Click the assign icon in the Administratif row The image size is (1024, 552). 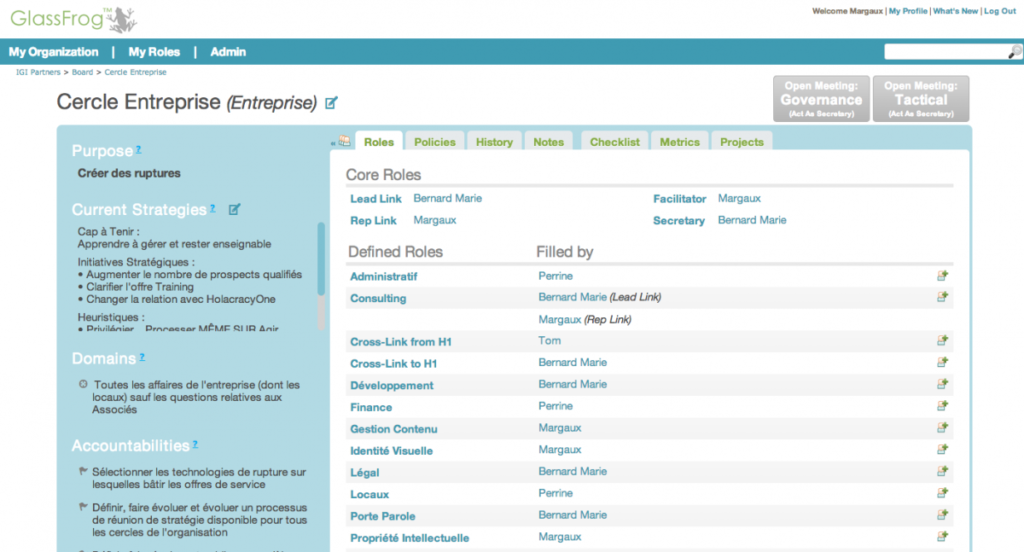[x=941, y=276]
